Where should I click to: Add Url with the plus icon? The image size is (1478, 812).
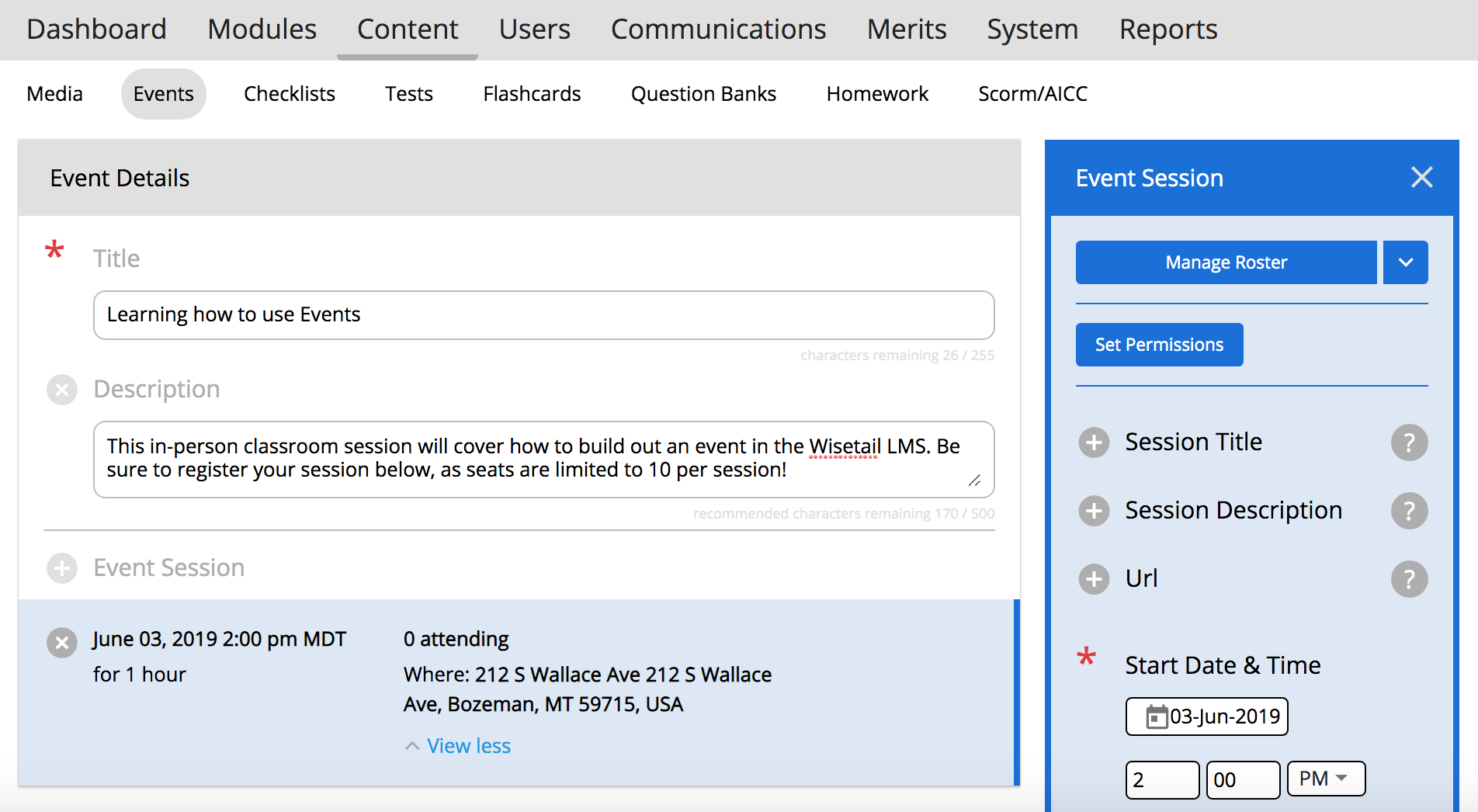1094,579
